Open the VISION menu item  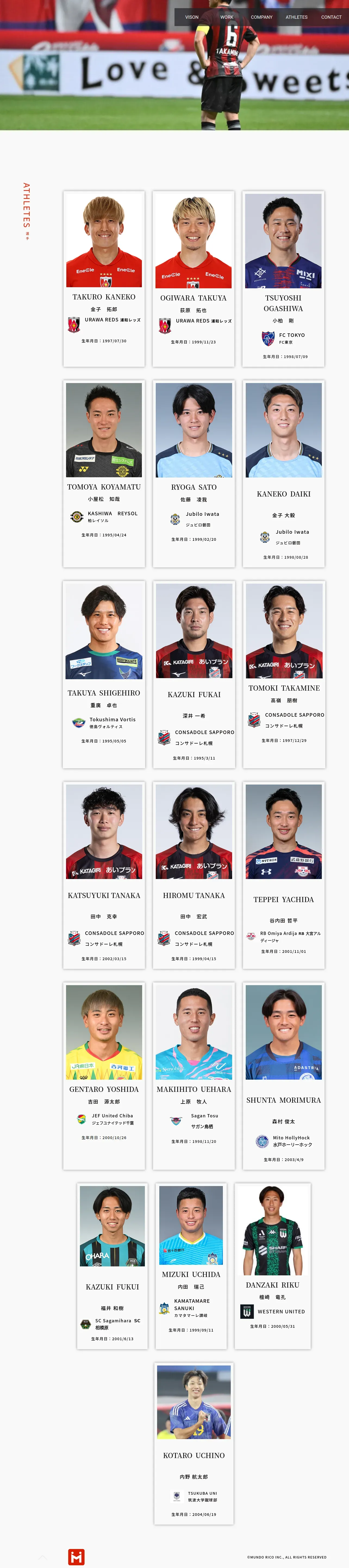[x=192, y=17]
